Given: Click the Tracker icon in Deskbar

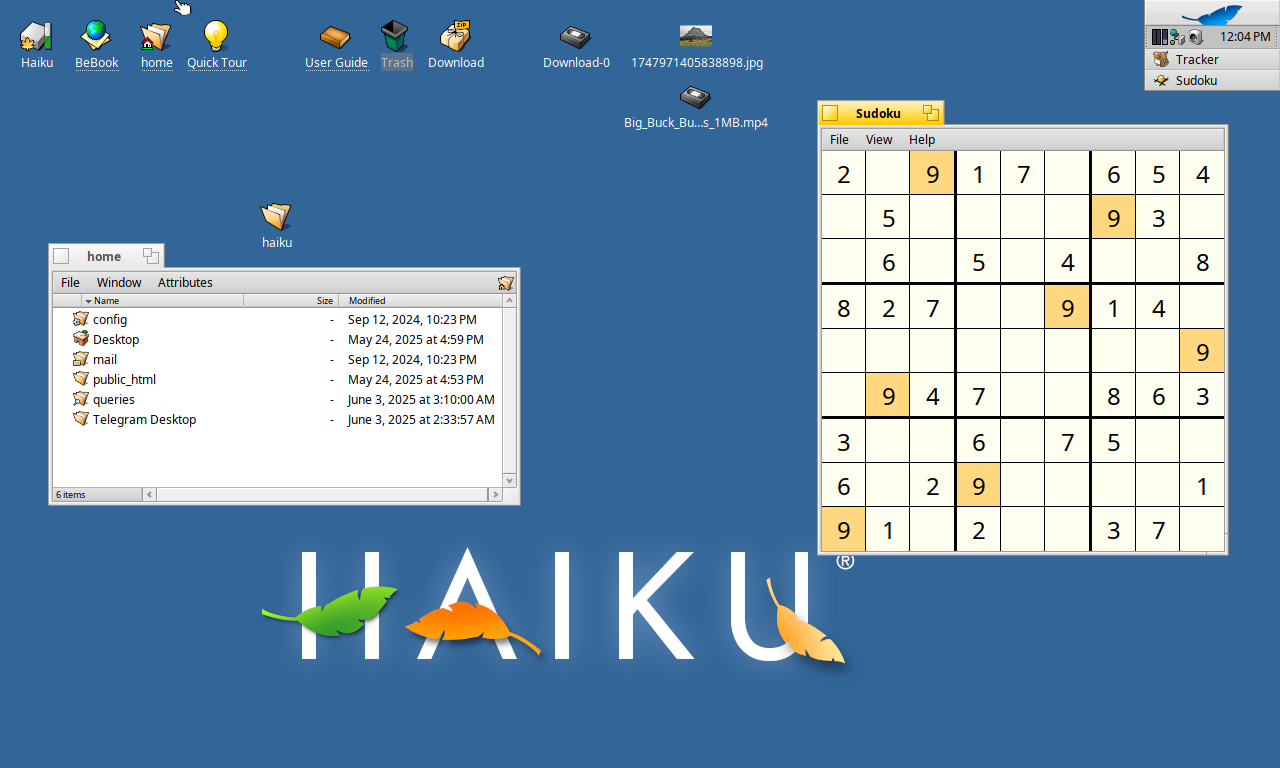Looking at the screenshot, I should (x=1162, y=59).
